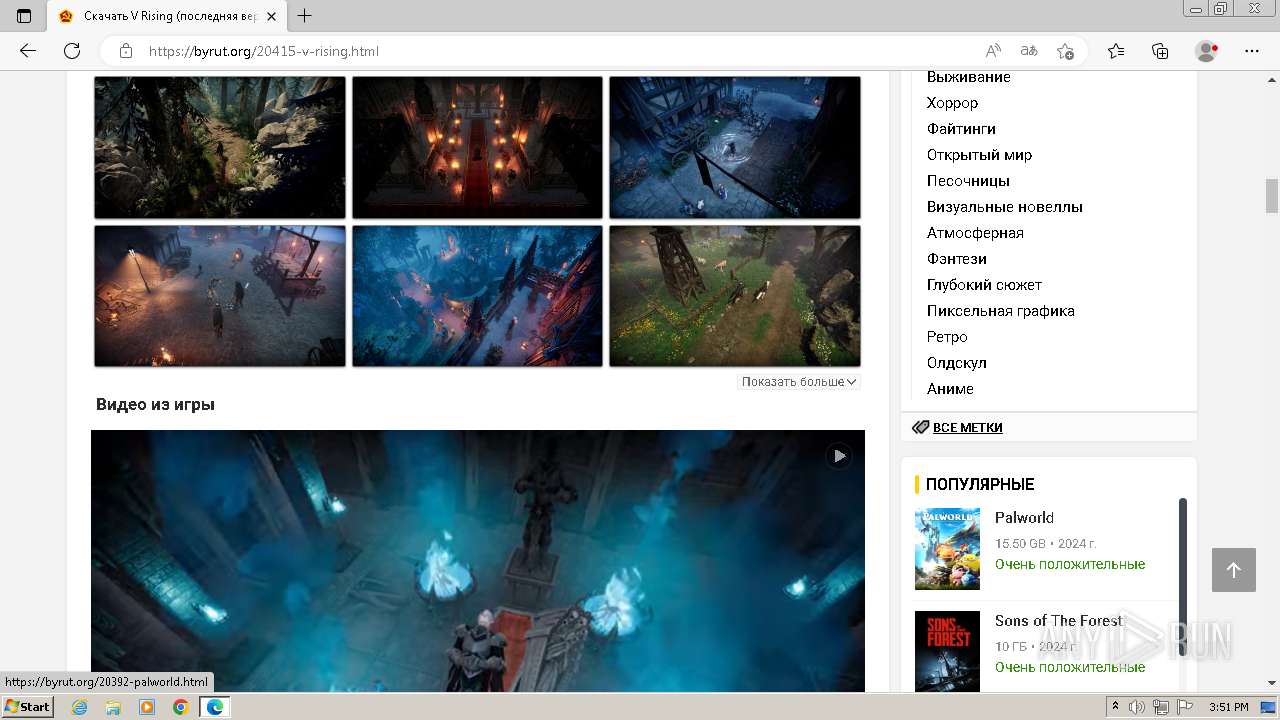
Task: Open Read aloud option
Action: [x=993, y=51]
